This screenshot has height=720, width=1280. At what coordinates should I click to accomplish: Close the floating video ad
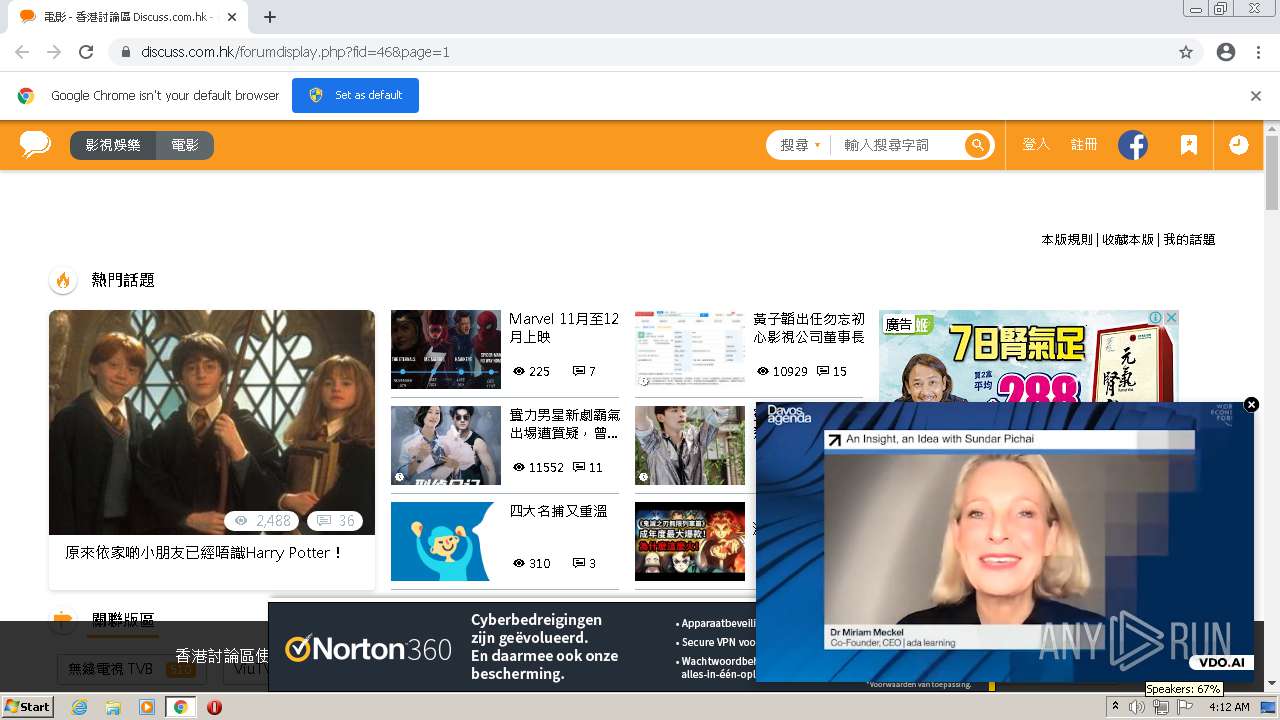pos(1251,404)
